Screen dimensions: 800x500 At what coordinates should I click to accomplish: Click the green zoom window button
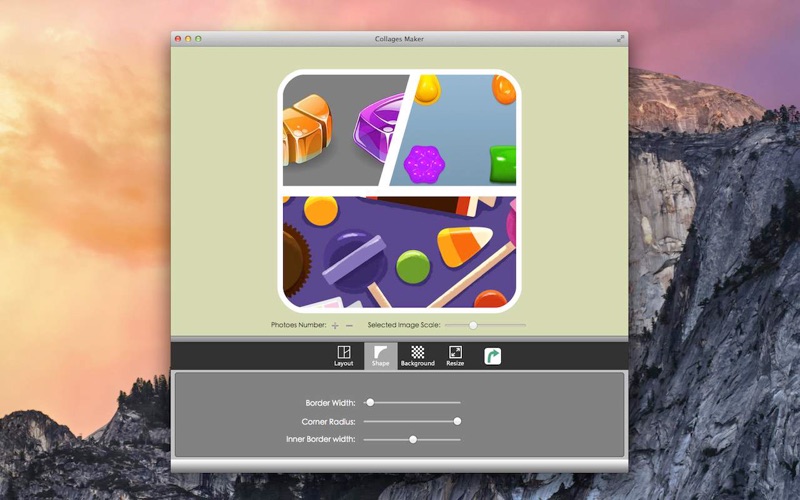(198, 39)
